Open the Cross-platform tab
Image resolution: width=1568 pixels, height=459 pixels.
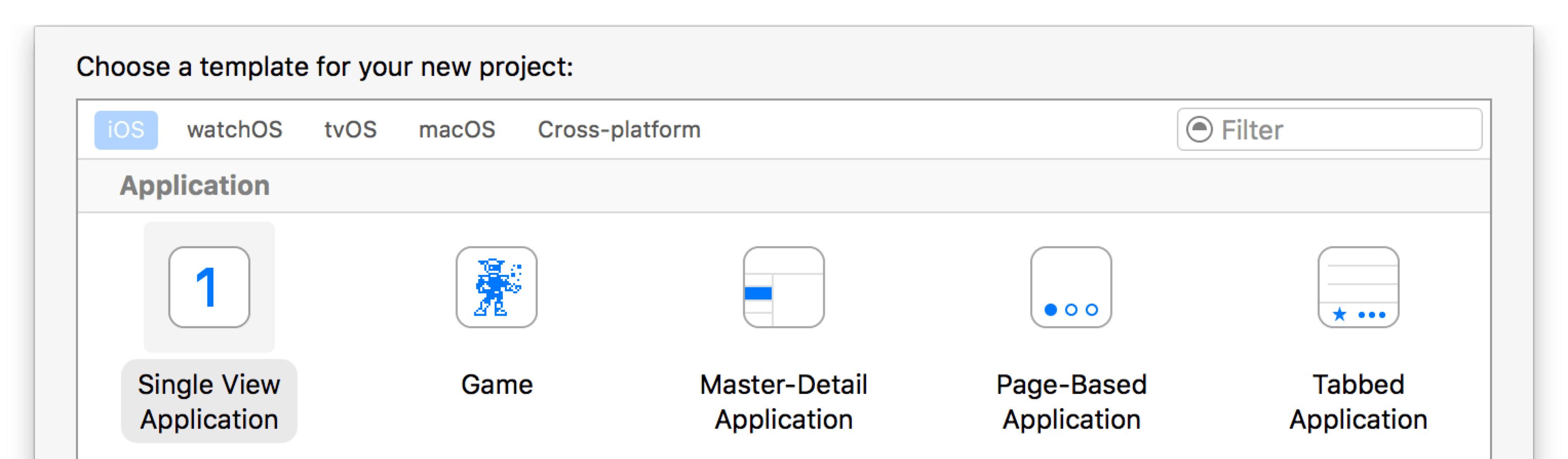click(x=618, y=130)
